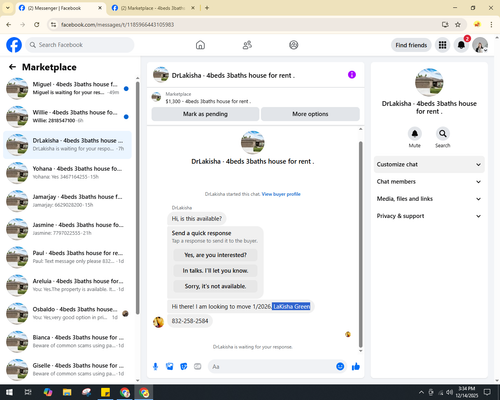Click the conversation list scrollbar

coord(138,198)
